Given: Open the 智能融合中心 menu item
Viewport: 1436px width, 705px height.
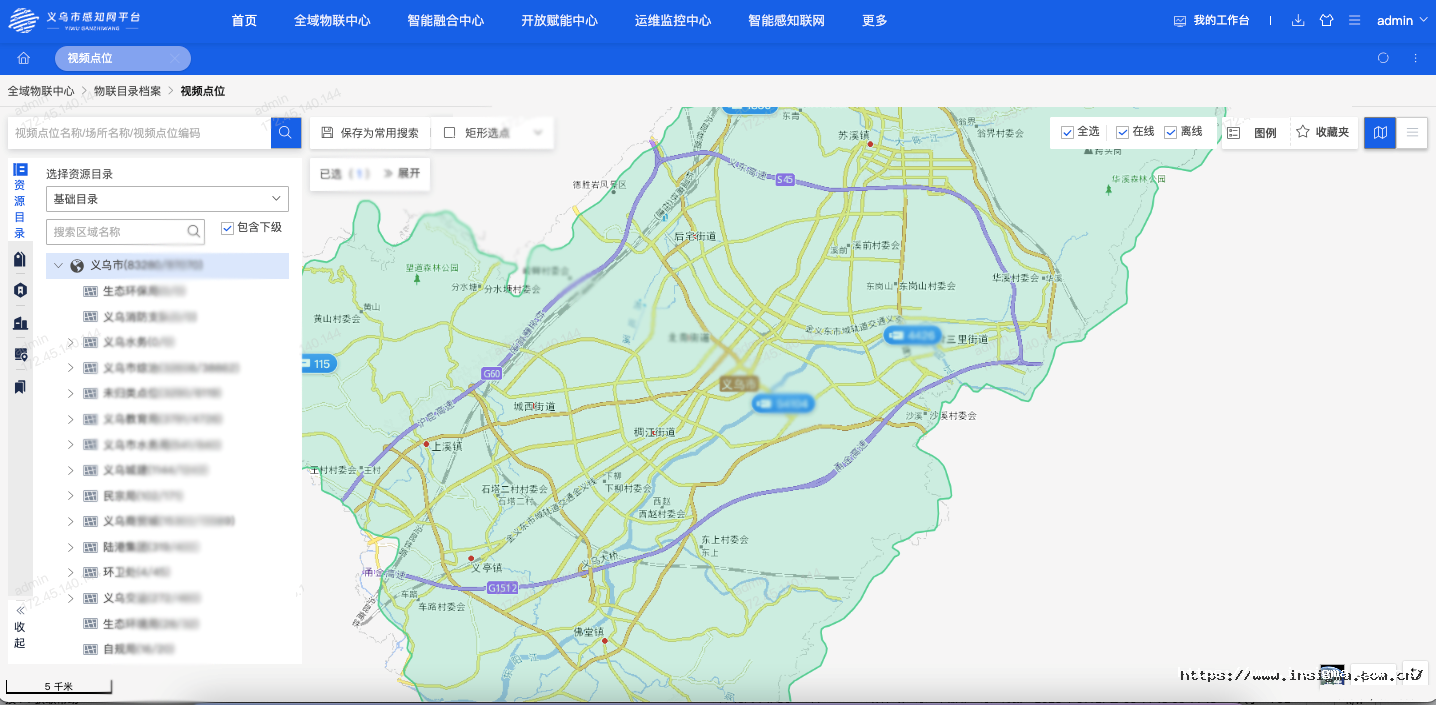Looking at the screenshot, I should coord(444,19).
